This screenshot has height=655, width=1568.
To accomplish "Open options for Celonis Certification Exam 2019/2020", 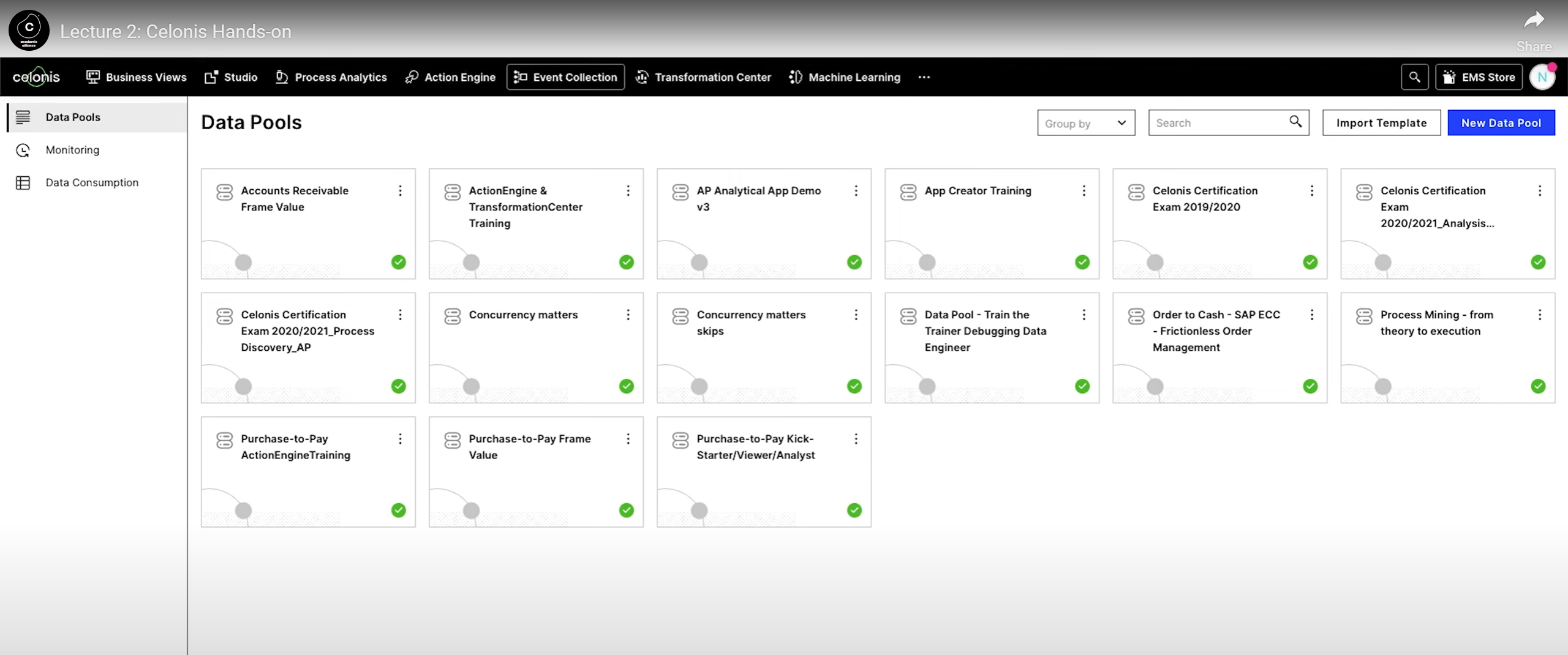I will point(1311,191).
